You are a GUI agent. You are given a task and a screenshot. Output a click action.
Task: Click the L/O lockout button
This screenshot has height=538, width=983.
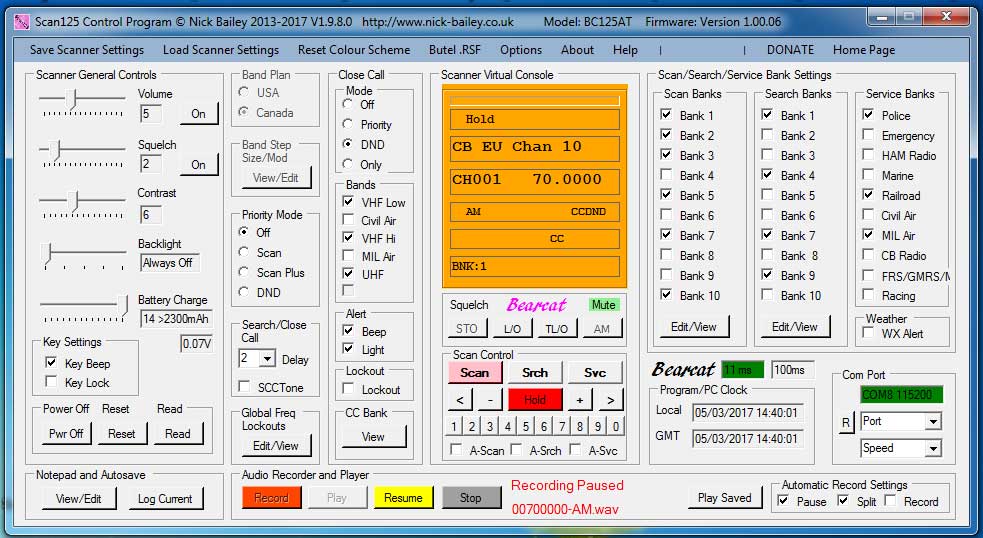512,329
